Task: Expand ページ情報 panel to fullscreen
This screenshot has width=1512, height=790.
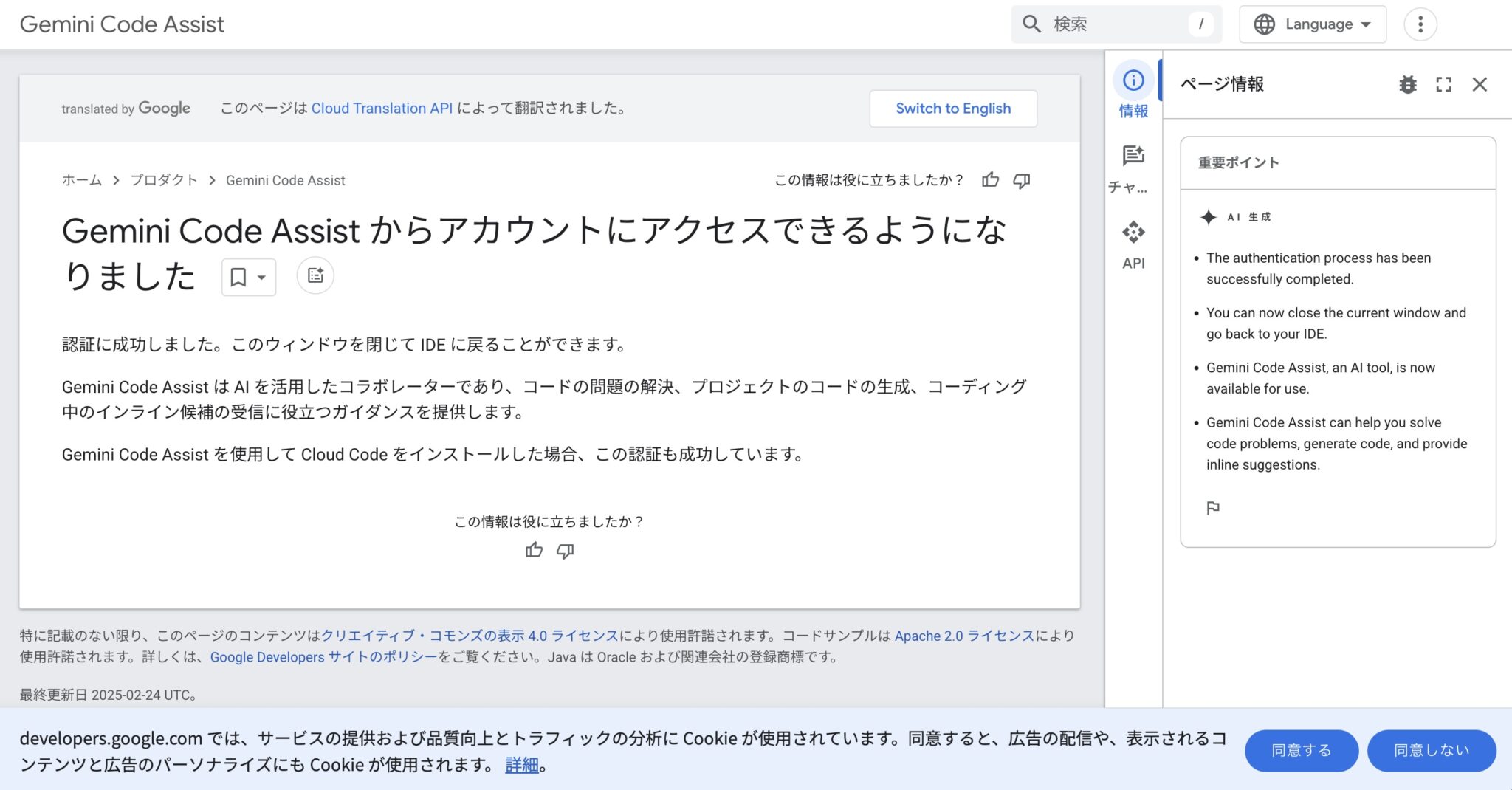Action: click(1444, 84)
